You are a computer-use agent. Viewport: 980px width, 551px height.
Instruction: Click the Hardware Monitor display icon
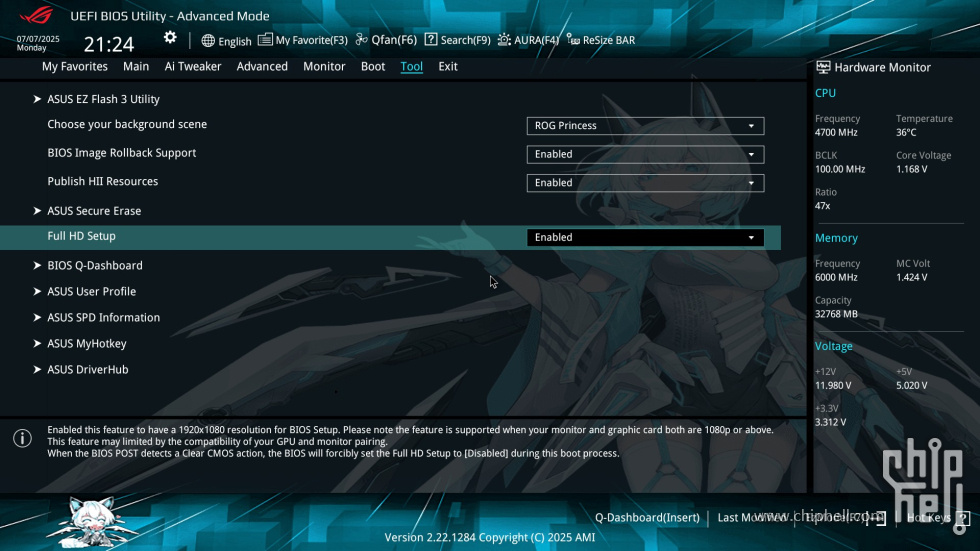coord(823,67)
